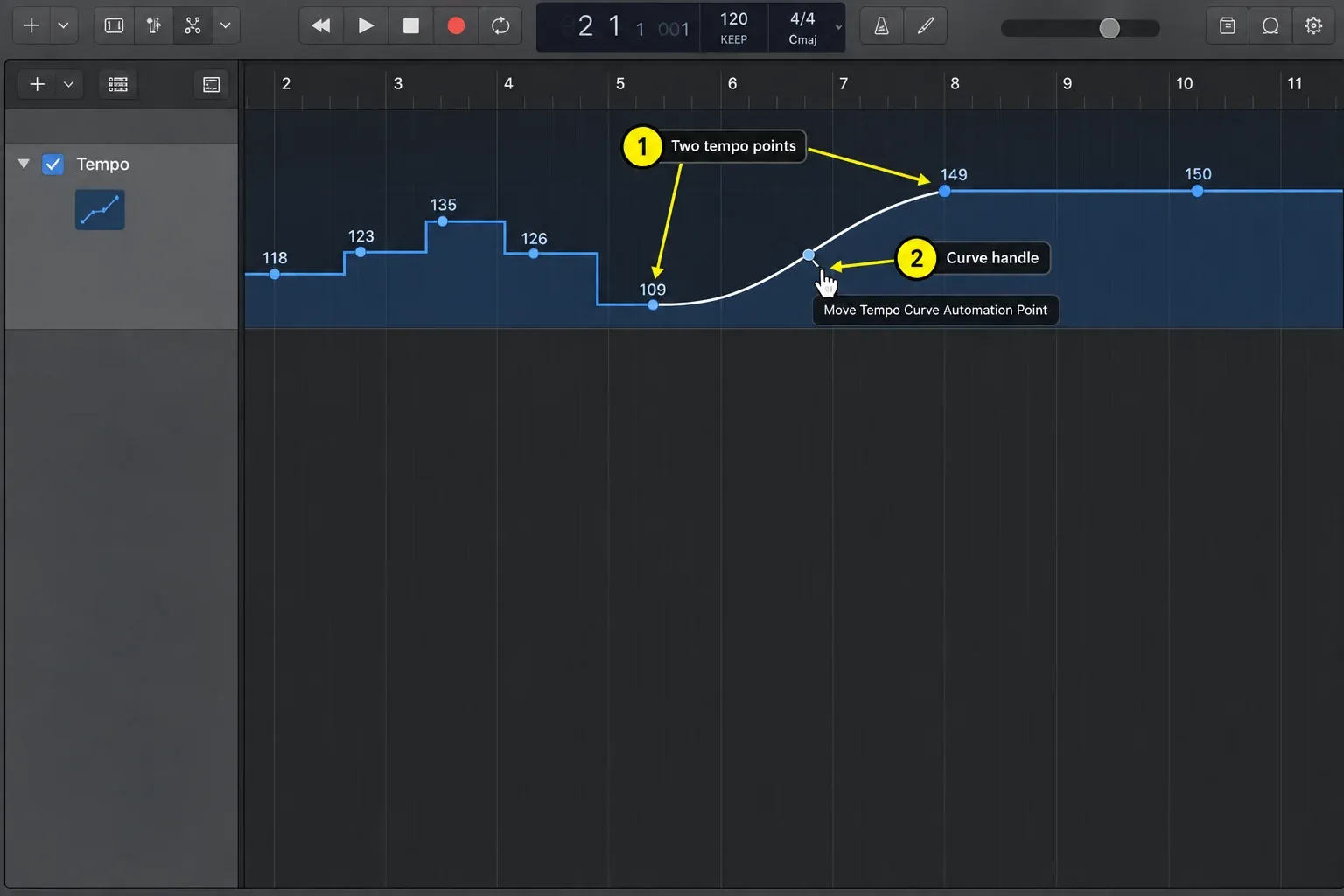The width and height of the screenshot is (1344, 896).
Task: Uncheck the Tempo track checkbox
Action: (53, 164)
